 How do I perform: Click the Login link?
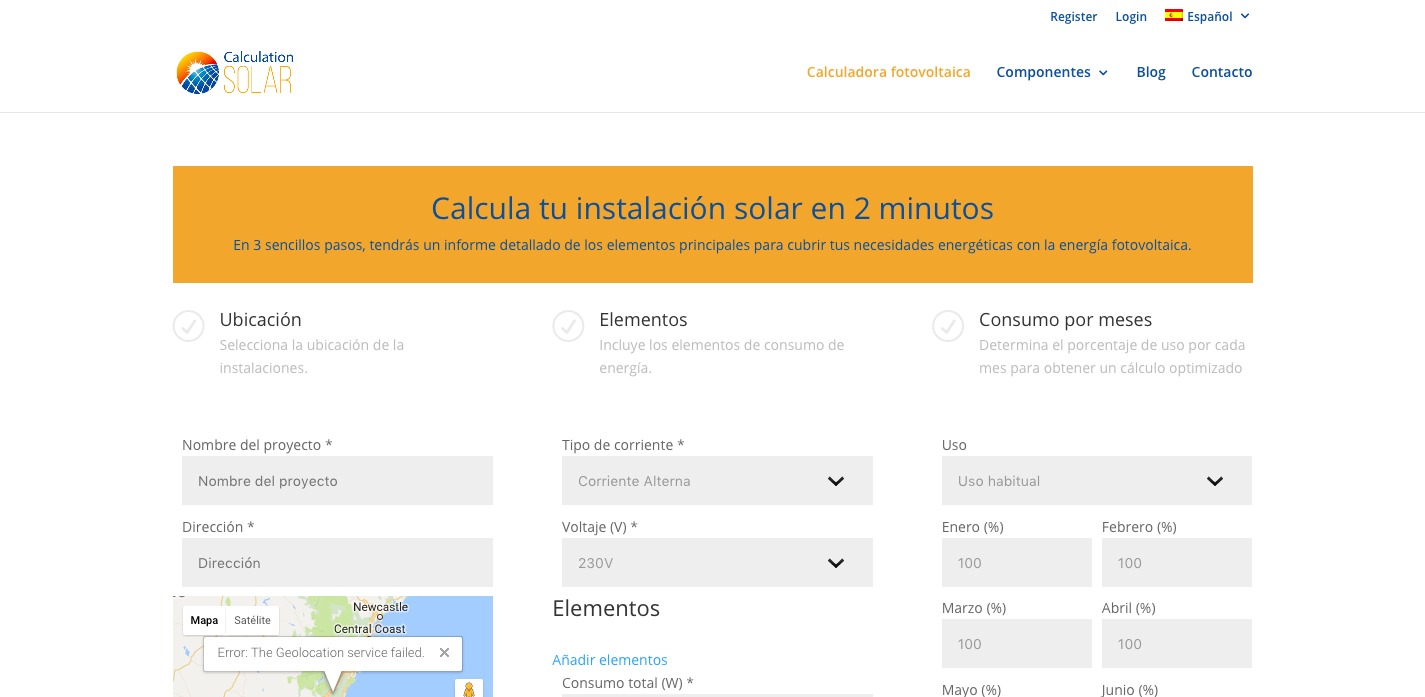(x=1131, y=16)
